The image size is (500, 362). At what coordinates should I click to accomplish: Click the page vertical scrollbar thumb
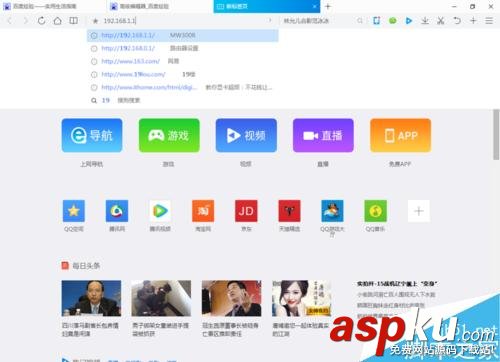click(496, 135)
